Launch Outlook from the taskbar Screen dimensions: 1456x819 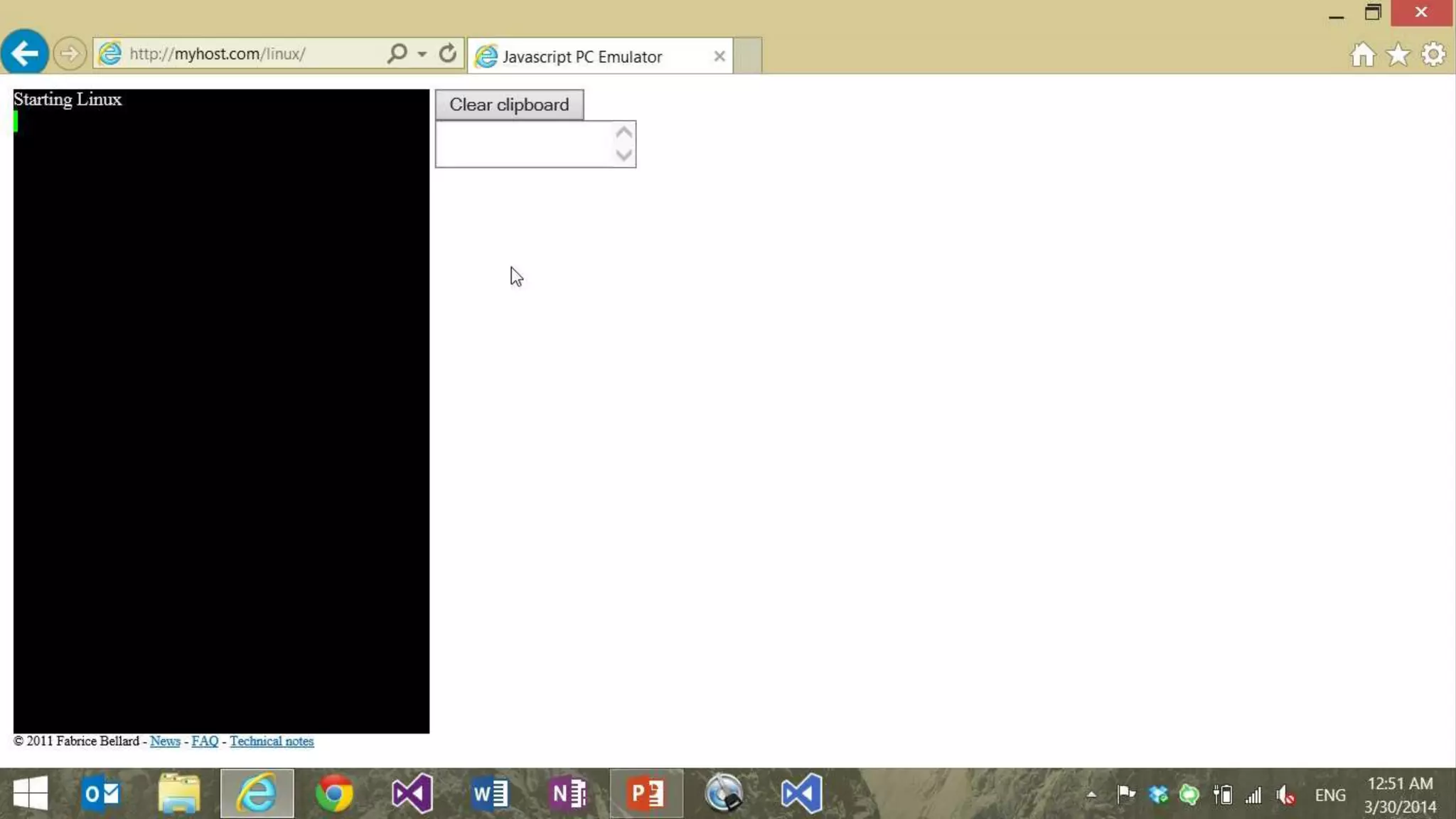click(x=101, y=793)
